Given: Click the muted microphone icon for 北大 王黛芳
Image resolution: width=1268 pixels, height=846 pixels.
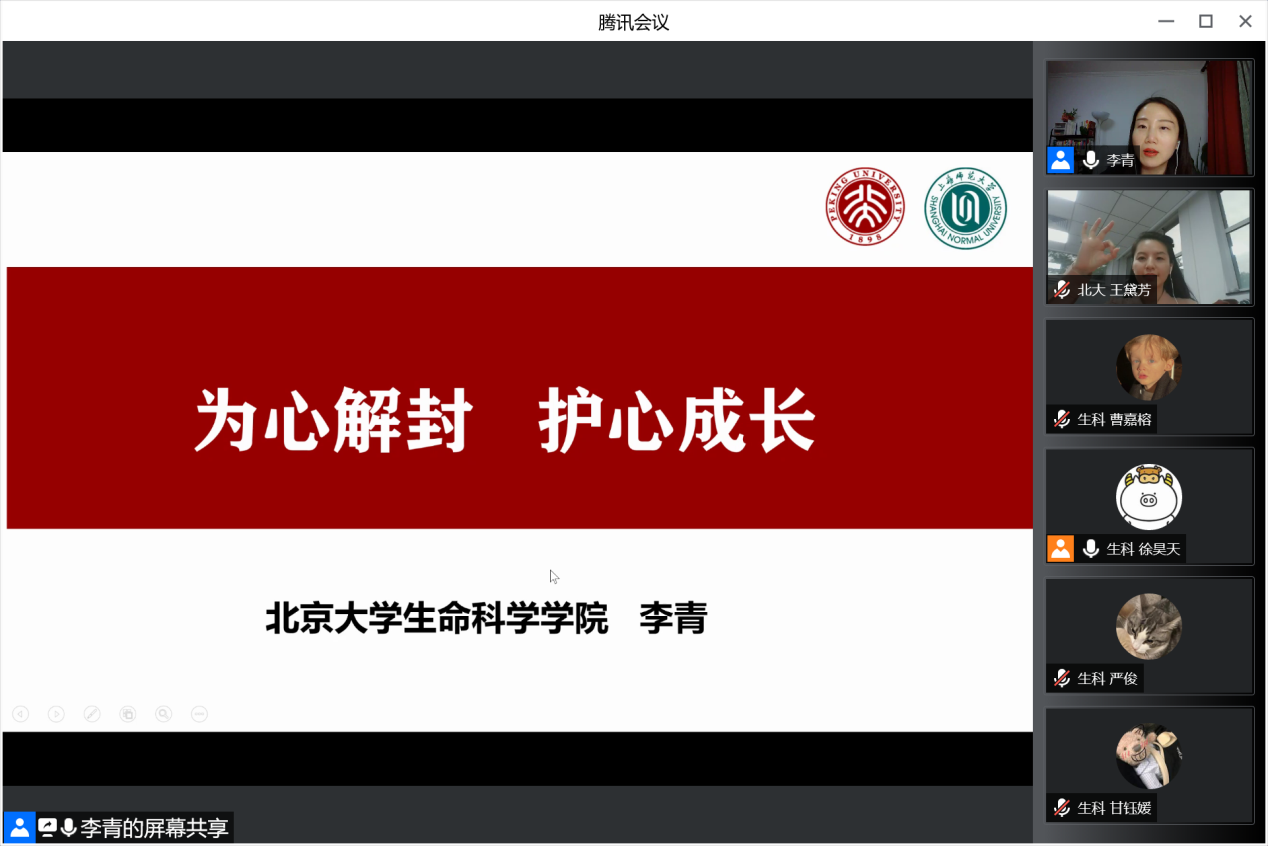Looking at the screenshot, I should click(x=1062, y=290).
